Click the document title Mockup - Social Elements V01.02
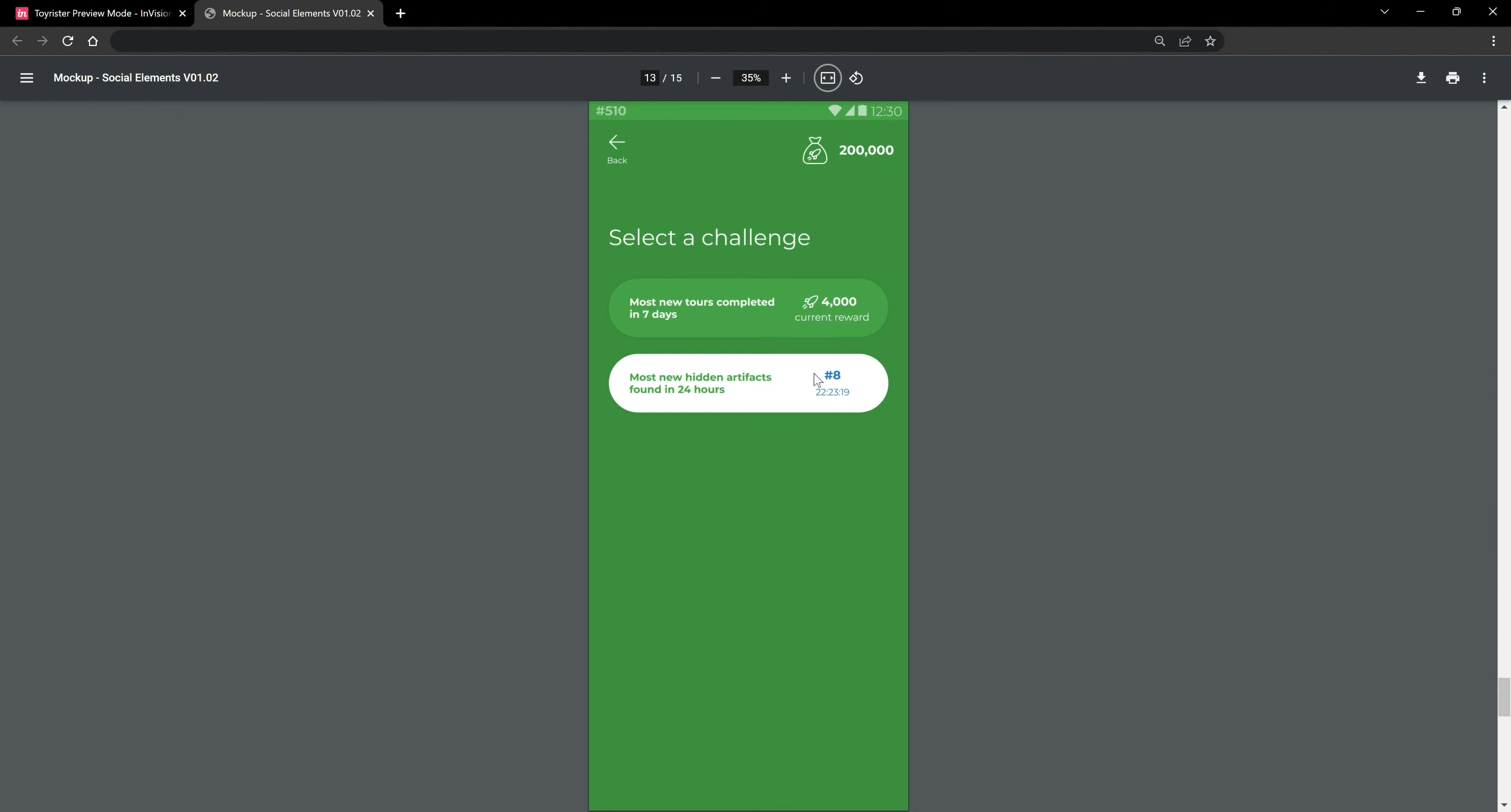Screen dimensions: 1511x812 pos(136,78)
